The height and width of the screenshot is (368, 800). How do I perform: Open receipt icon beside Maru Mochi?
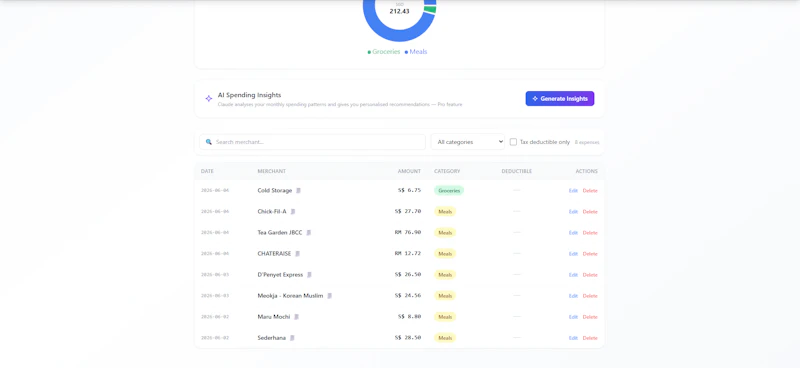[296, 317]
